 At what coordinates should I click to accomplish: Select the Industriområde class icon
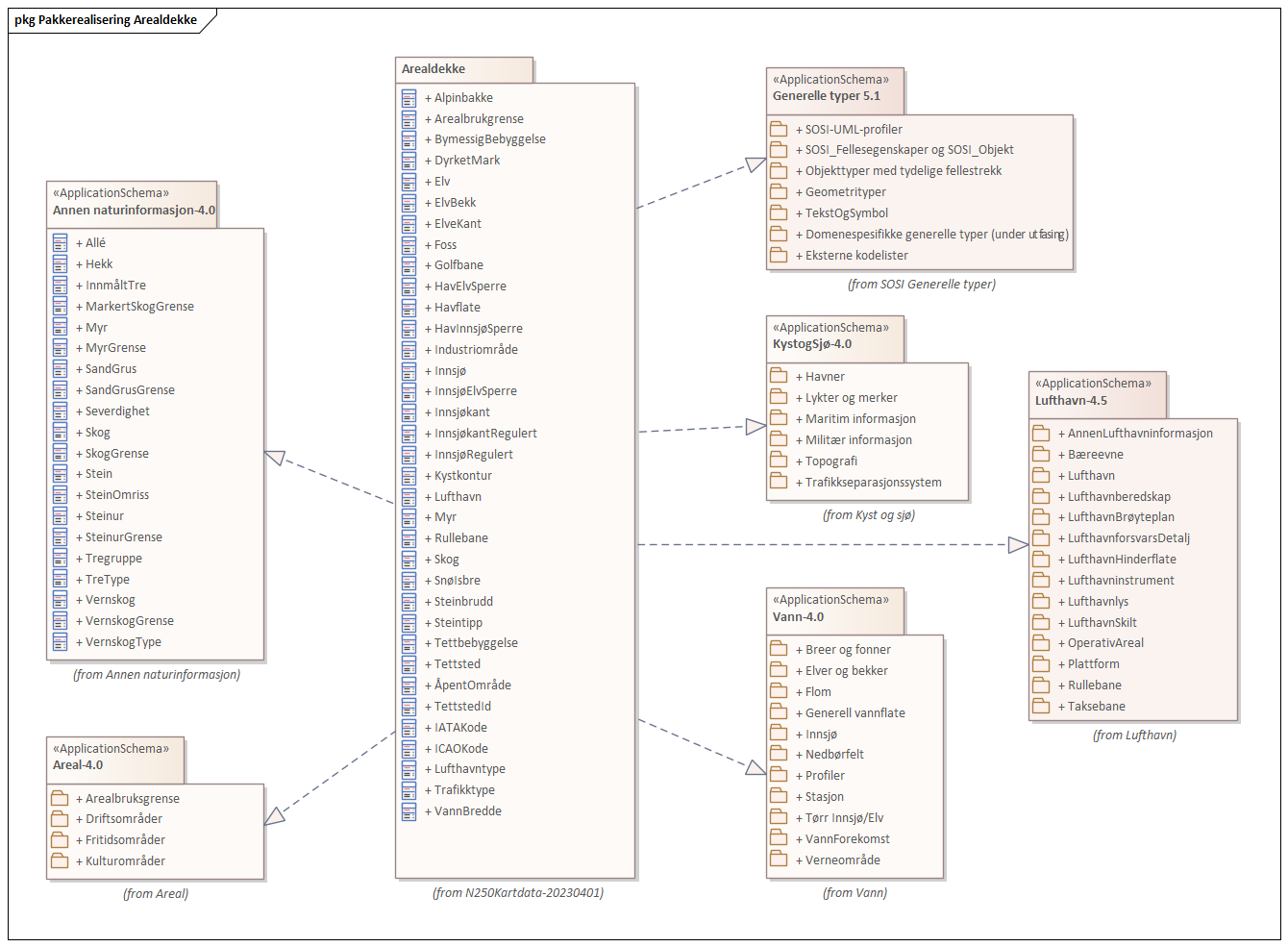pos(409,350)
